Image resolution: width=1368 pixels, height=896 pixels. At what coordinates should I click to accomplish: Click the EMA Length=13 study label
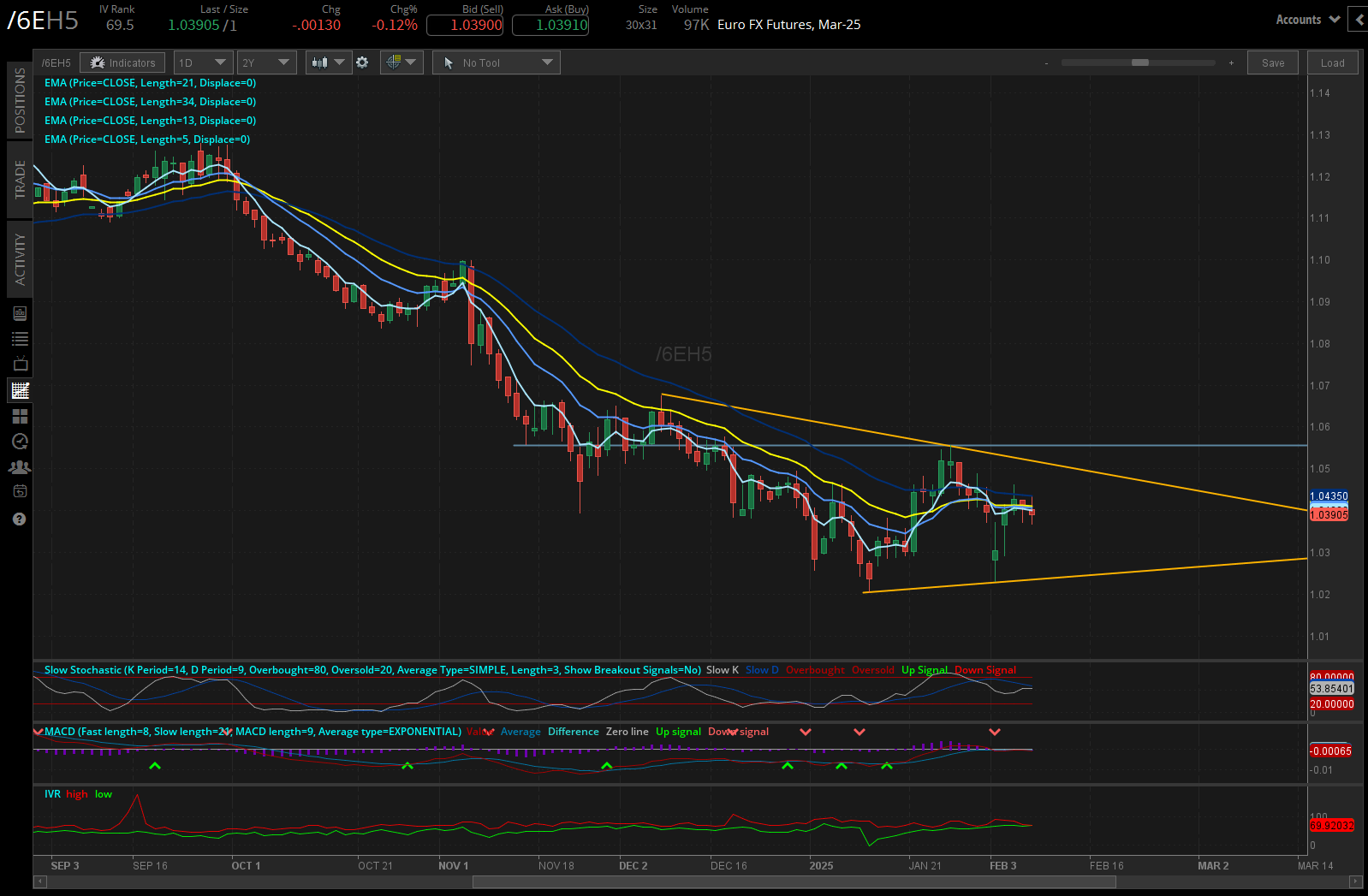click(151, 121)
